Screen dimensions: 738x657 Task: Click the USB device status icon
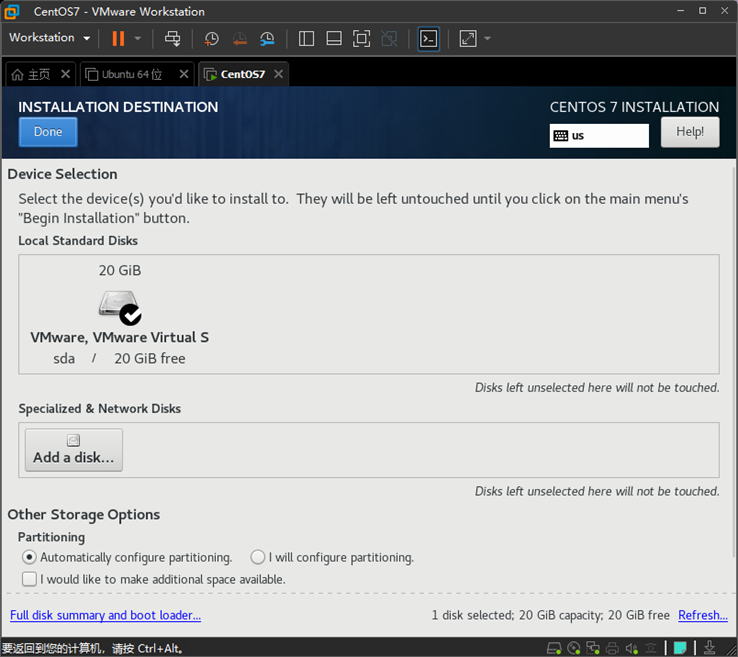click(651, 648)
